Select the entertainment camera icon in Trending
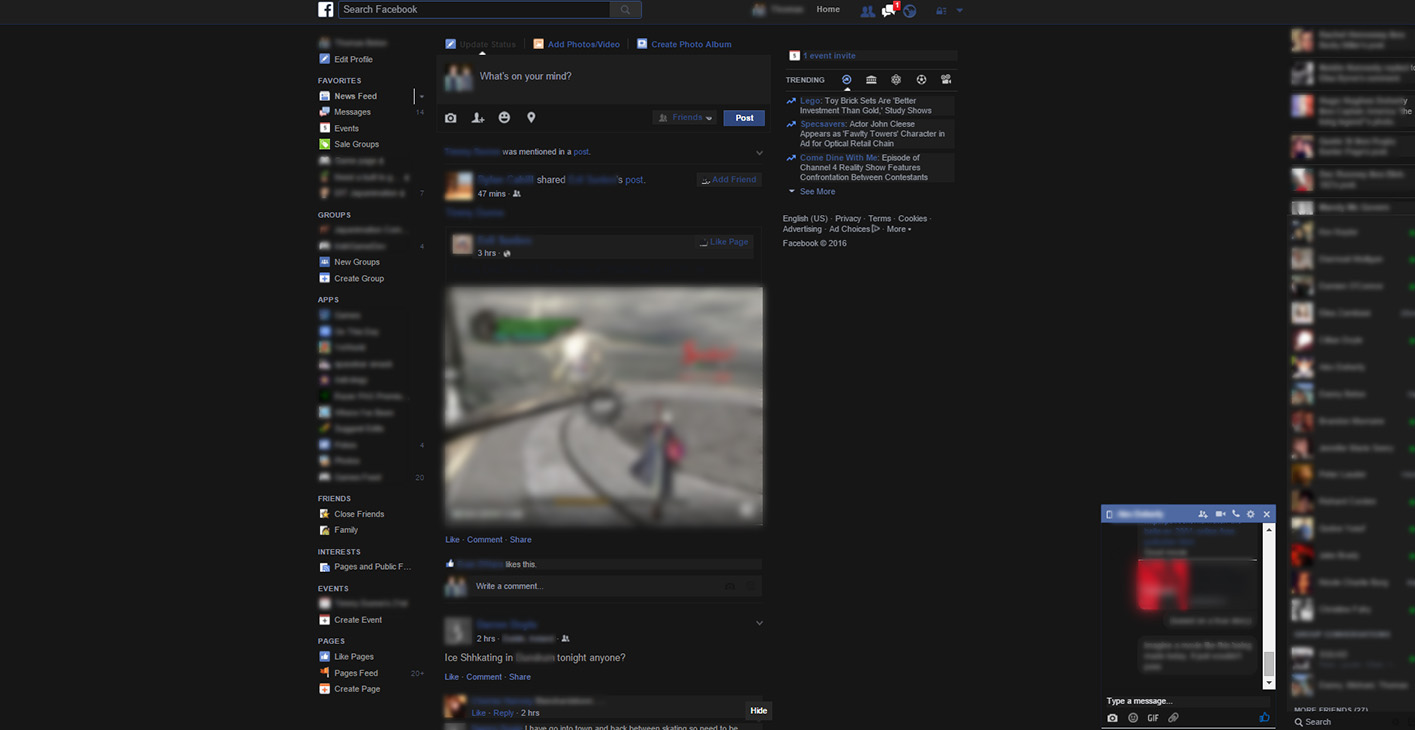1415x730 pixels. coord(946,80)
